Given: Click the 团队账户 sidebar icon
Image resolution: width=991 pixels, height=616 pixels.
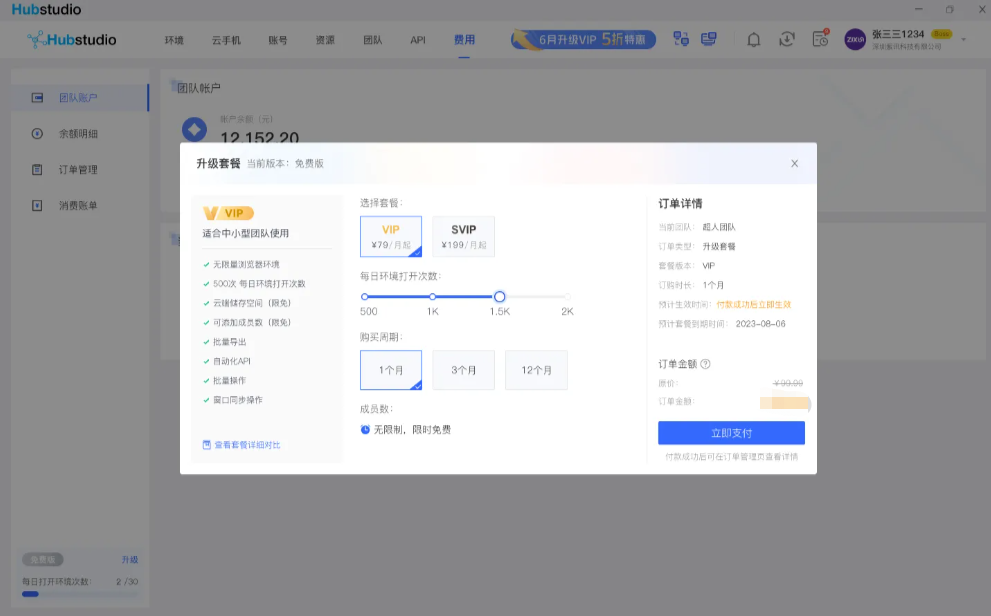Looking at the screenshot, I should 37,97.
